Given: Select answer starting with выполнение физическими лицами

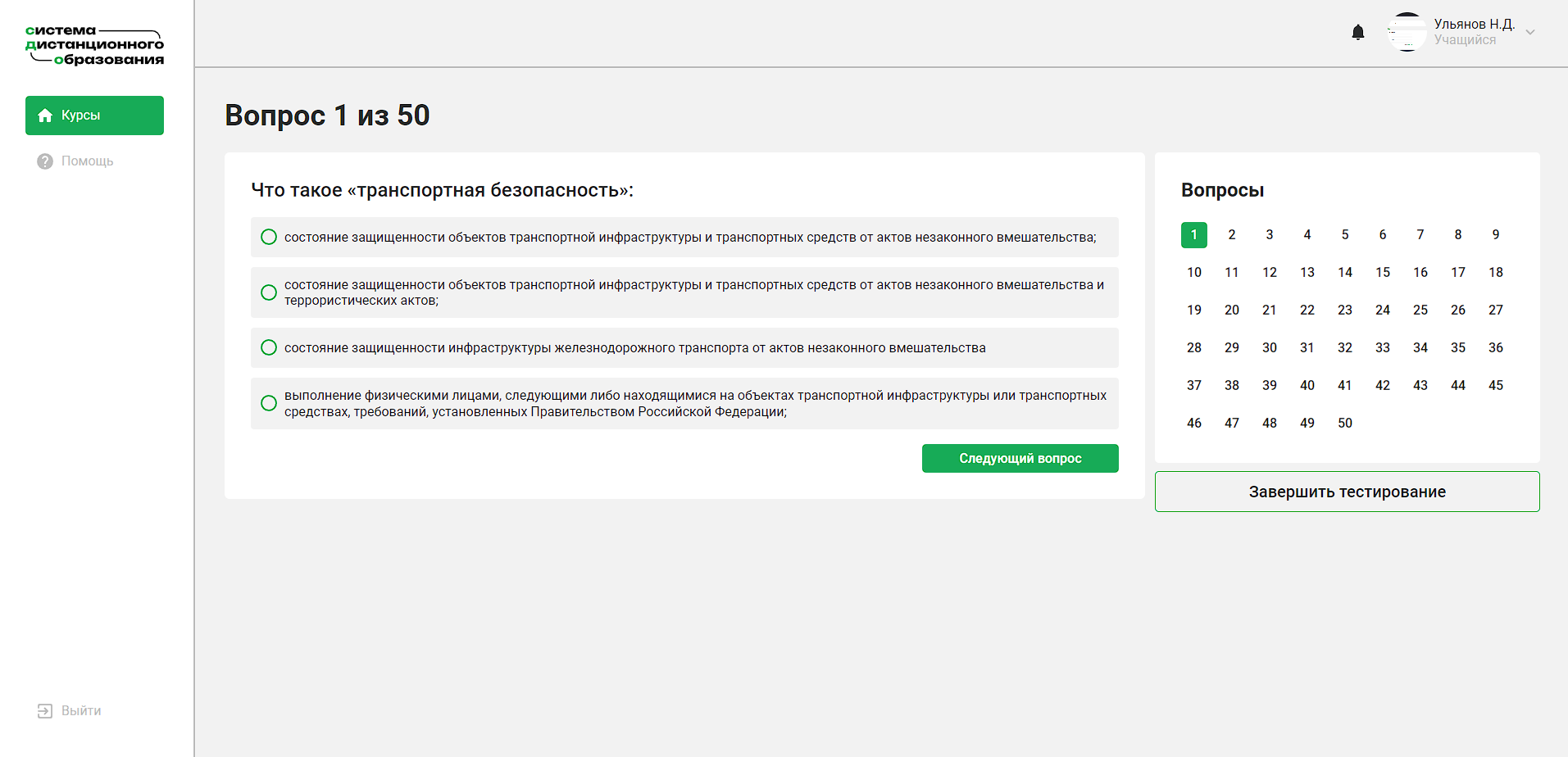Looking at the screenshot, I should (x=269, y=403).
